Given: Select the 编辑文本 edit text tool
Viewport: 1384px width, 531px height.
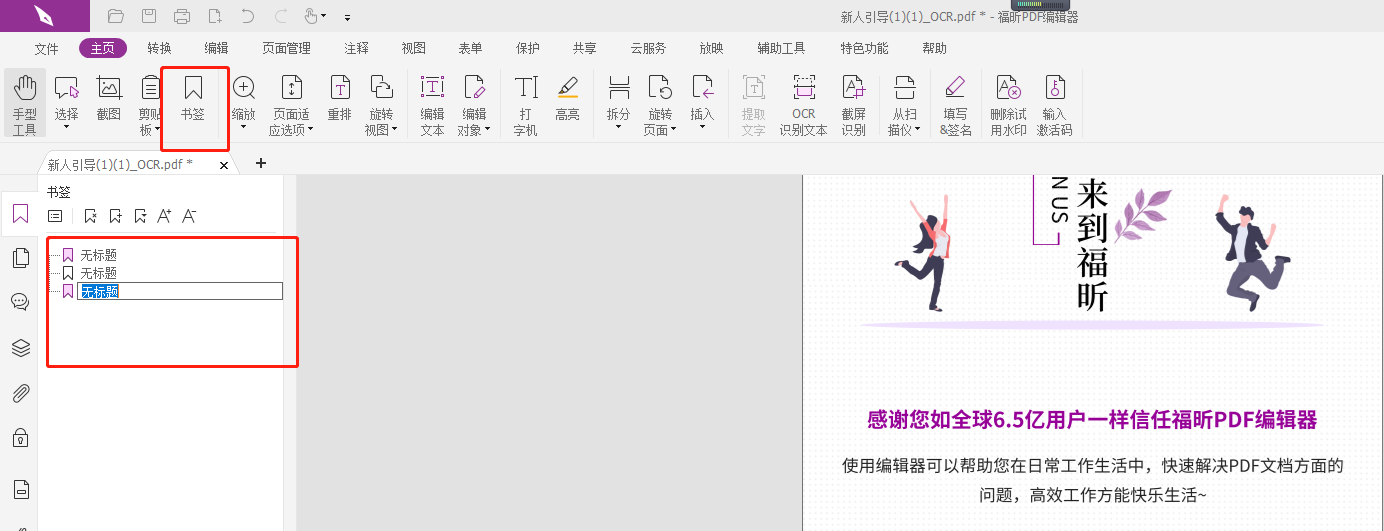Looking at the screenshot, I should (432, 104).
